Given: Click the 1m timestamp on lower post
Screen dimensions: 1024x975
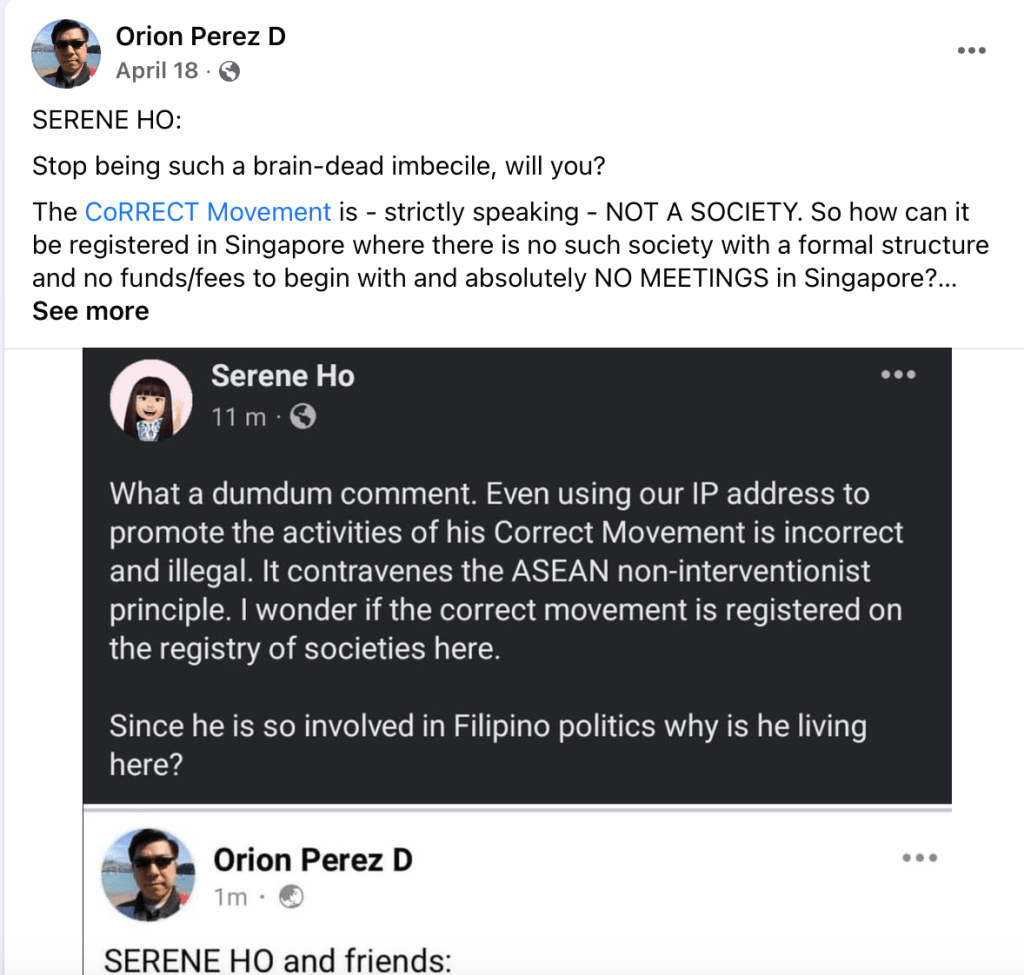Looking at the screenshot, I should pyautogui.click(x=230, y=898).
